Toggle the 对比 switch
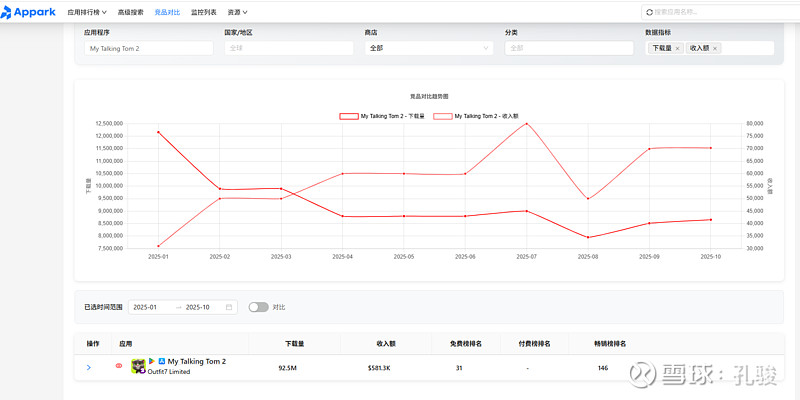The image size is (800, 400). [x=258, y=307]
